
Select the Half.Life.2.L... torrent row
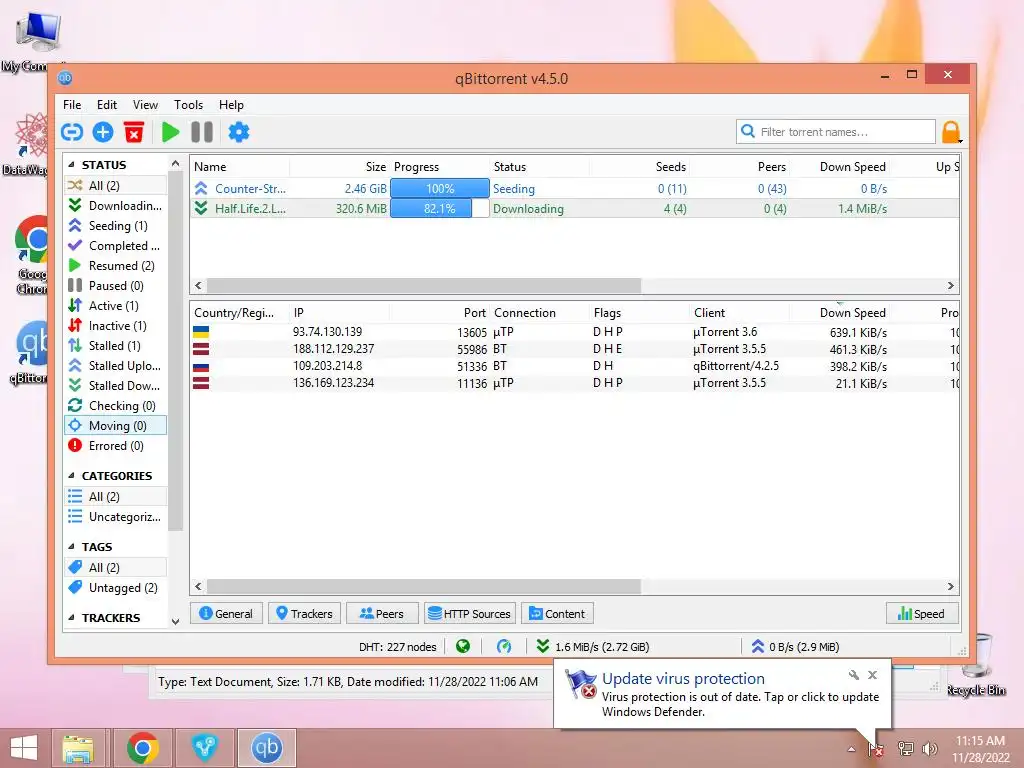575,209
